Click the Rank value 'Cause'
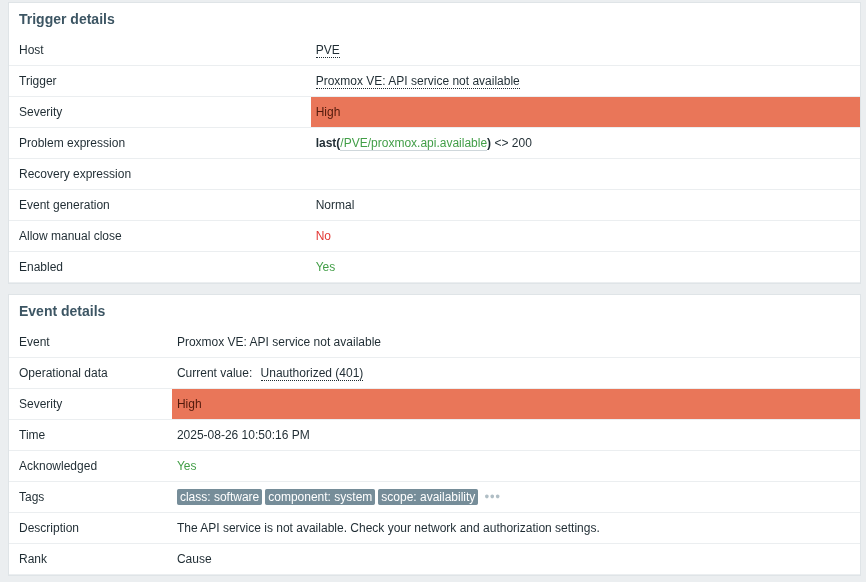Screen dimensions: 866x582 point(194,559)
